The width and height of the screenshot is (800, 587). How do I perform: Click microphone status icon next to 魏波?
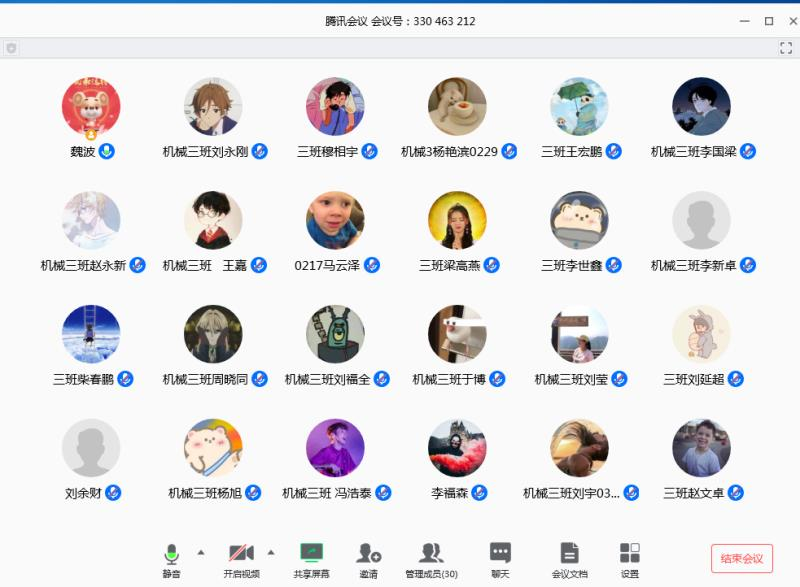(107, 151)
